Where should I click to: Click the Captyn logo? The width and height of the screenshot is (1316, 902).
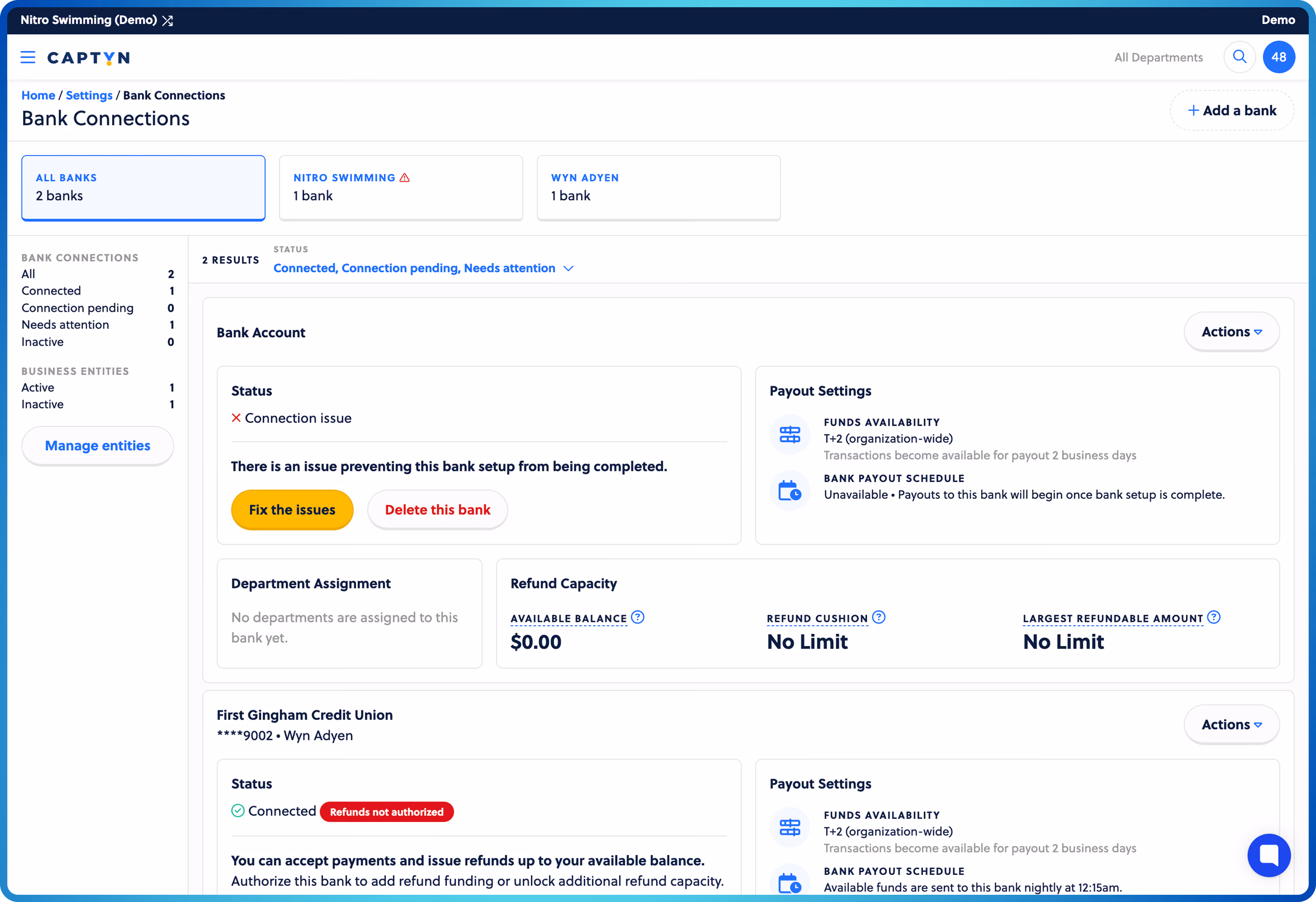89,58
